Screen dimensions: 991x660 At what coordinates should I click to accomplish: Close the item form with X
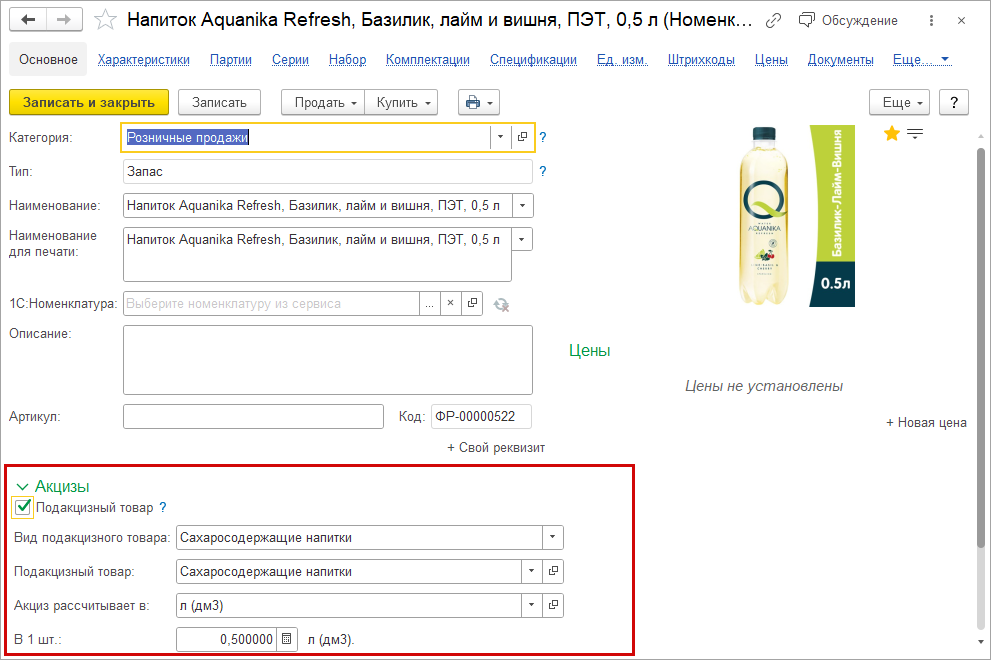[x=961, y=21]
